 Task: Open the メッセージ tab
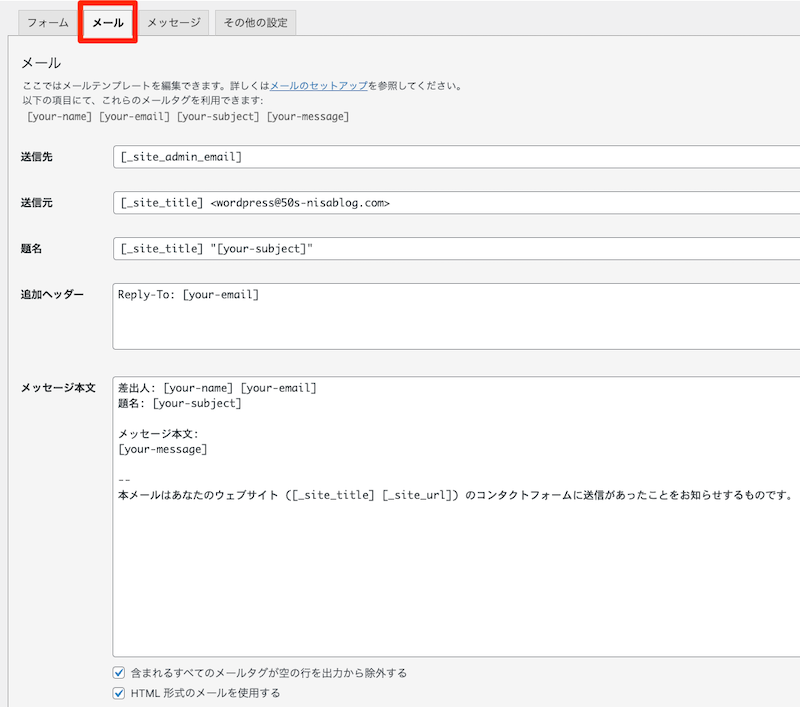tap(173, 22)
